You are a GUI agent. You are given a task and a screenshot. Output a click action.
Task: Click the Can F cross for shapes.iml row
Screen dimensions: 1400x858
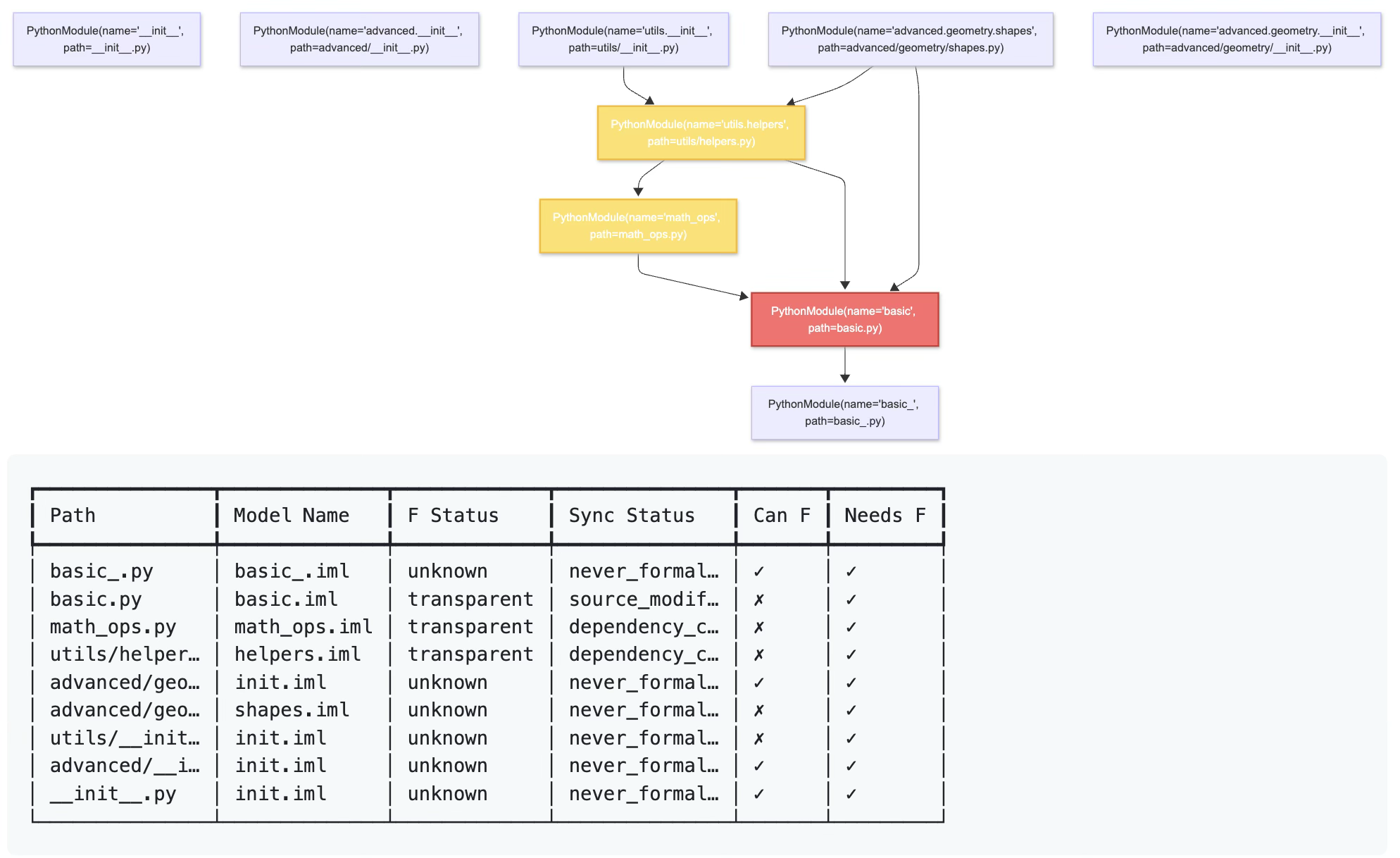click(758, 710)
